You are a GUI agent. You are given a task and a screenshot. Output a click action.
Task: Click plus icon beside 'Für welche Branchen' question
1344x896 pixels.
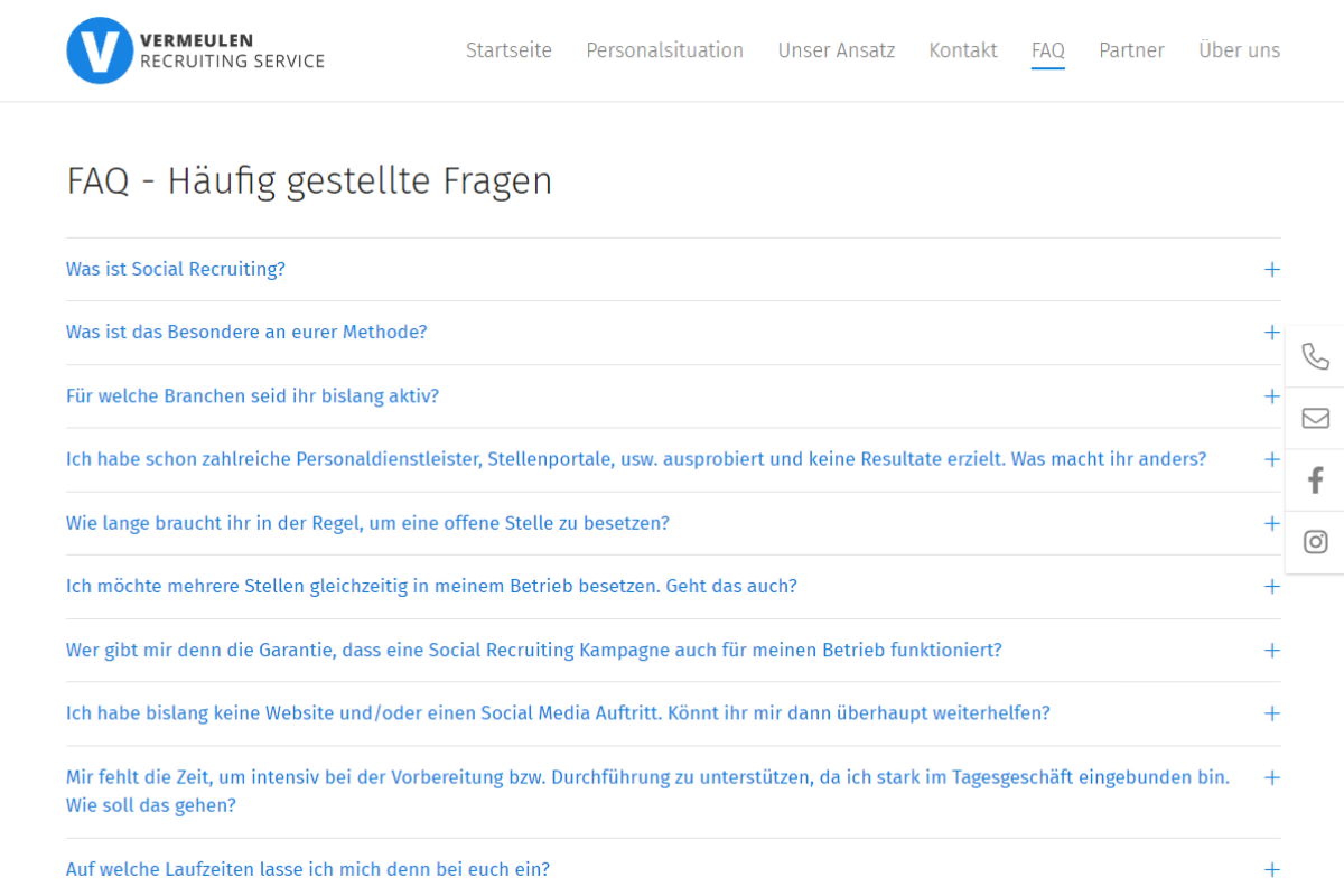(x=1271, y=396)
